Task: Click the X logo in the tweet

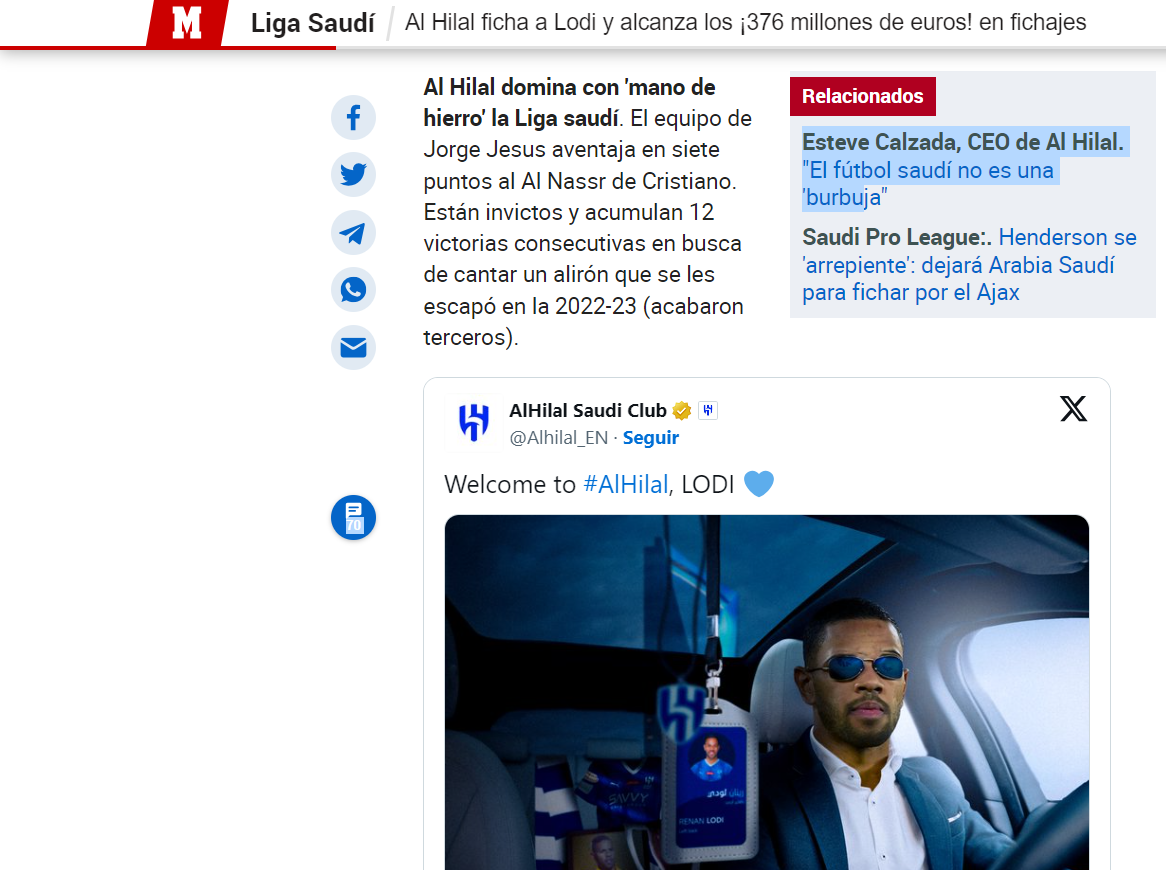Action: (x=1073, y=409)
